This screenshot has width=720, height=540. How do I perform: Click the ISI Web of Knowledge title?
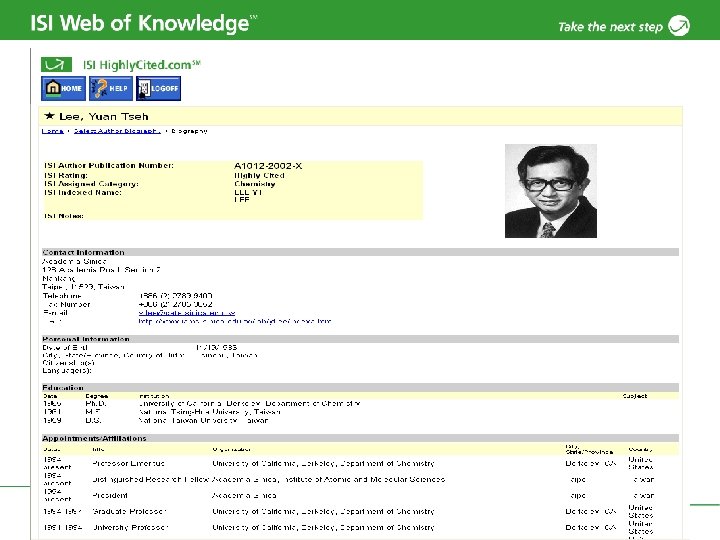[x=144, y=23]
